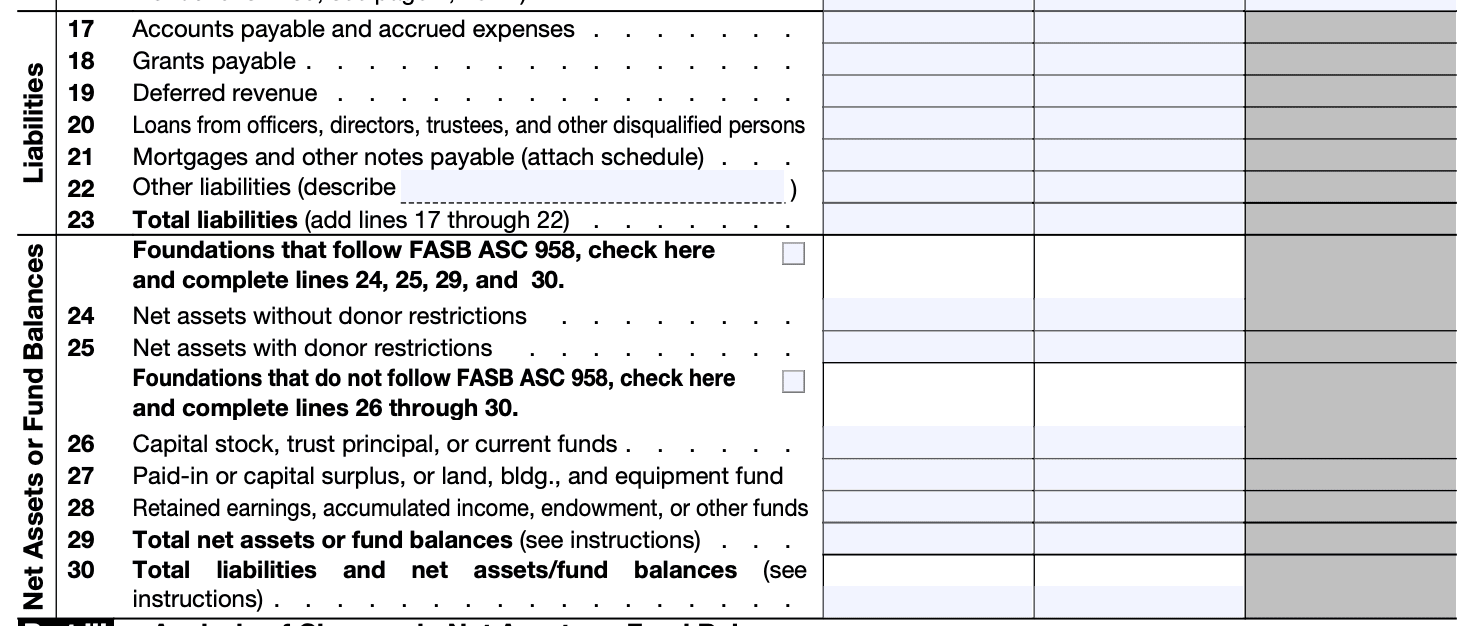The image size is (1466, 626).
Task: Click line 17 Accounts payable first column field
Action: click(x=928, y=29)
